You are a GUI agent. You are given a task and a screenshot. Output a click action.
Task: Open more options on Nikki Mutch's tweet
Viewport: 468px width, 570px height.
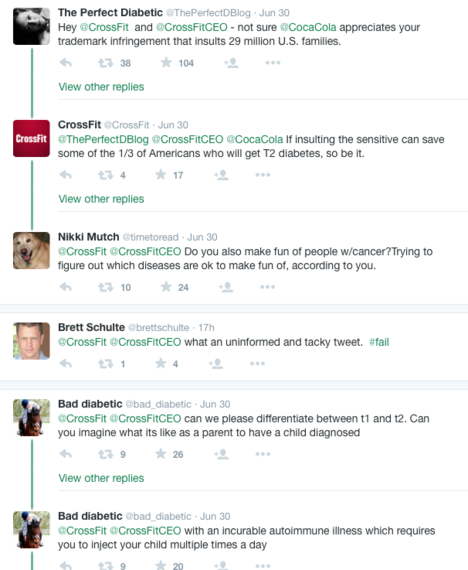click(268, 287)
